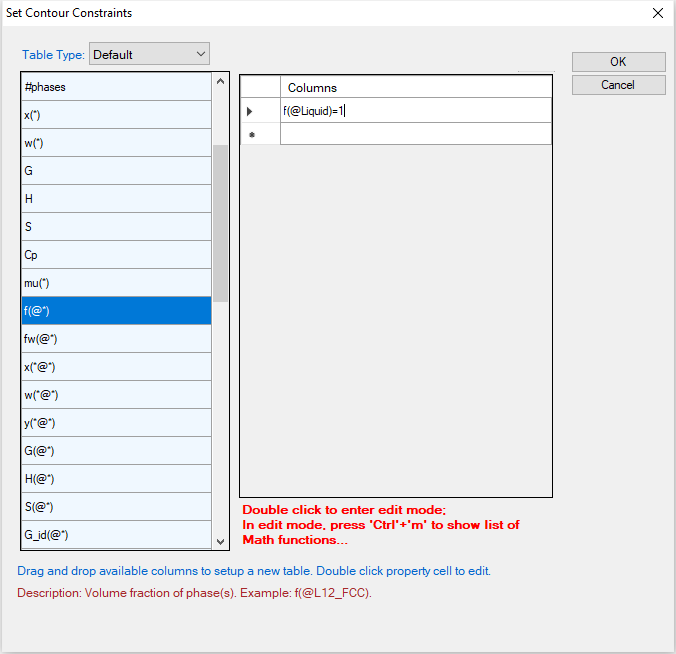Pick the S entropy item

click(x=116, y=227)
